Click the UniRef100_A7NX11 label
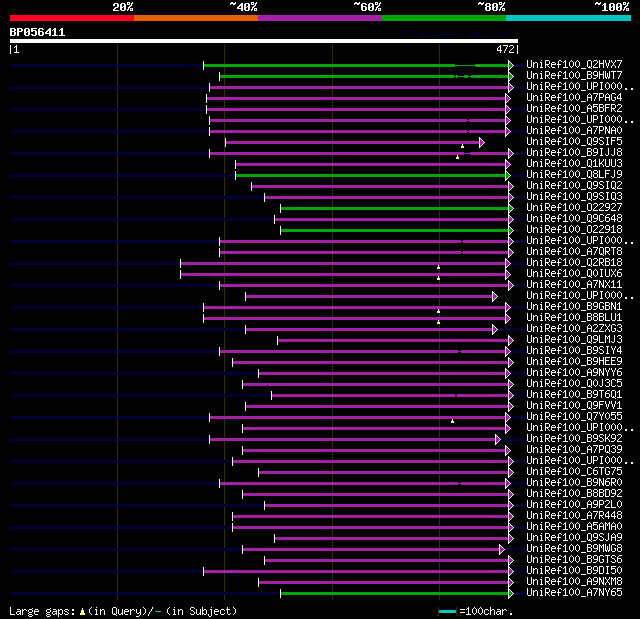Screen dimensions: 640x619 (x=574, y=285)
